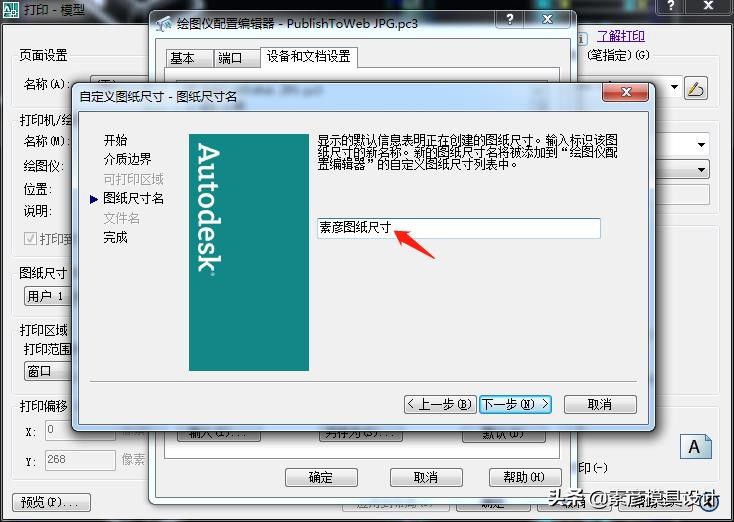Cancel the custom paper size wizard

[x=600, y=404]
